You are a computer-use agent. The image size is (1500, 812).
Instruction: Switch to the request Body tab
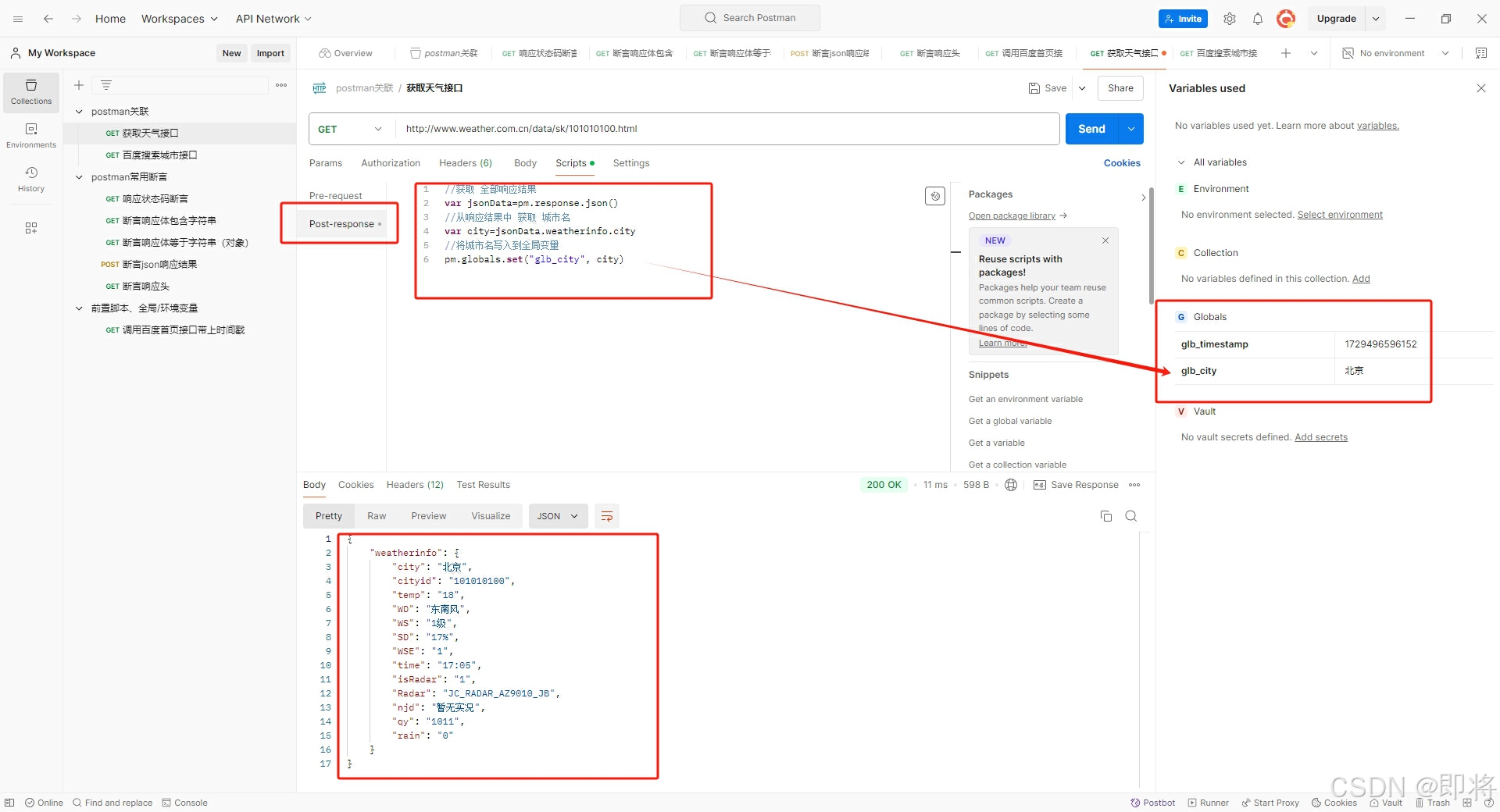pos(525,163)
